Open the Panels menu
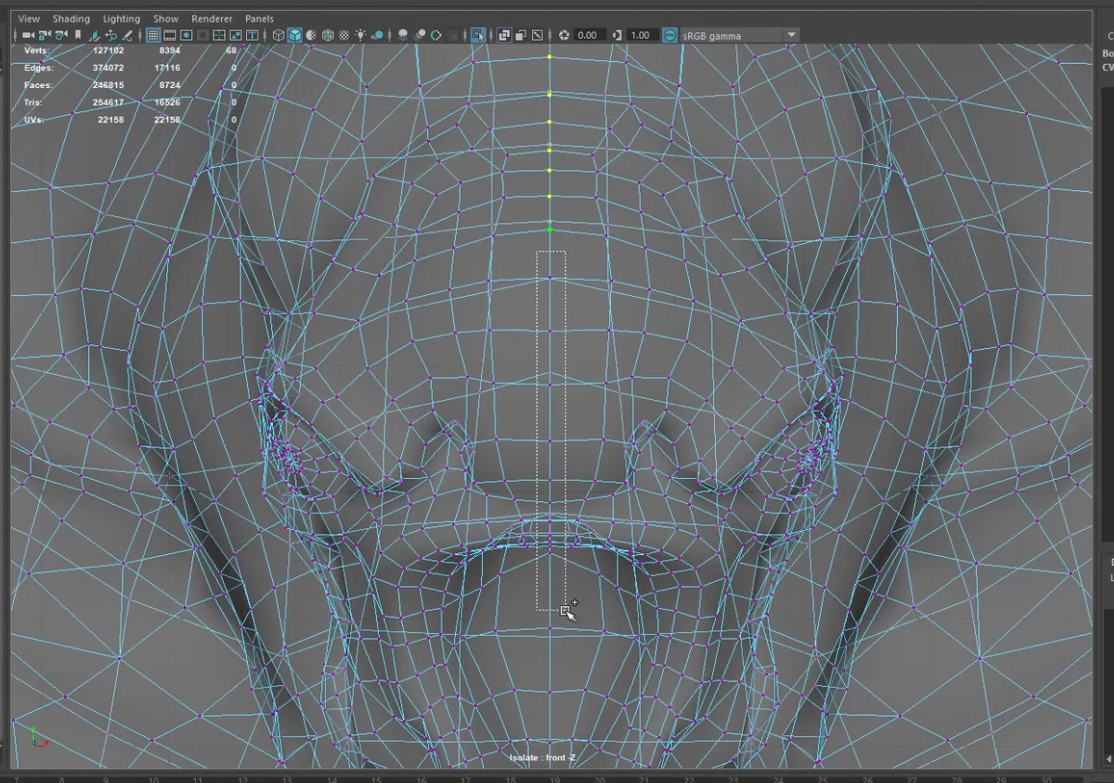The height and width of the screenshot is (783, 1114). click(259, 19)
